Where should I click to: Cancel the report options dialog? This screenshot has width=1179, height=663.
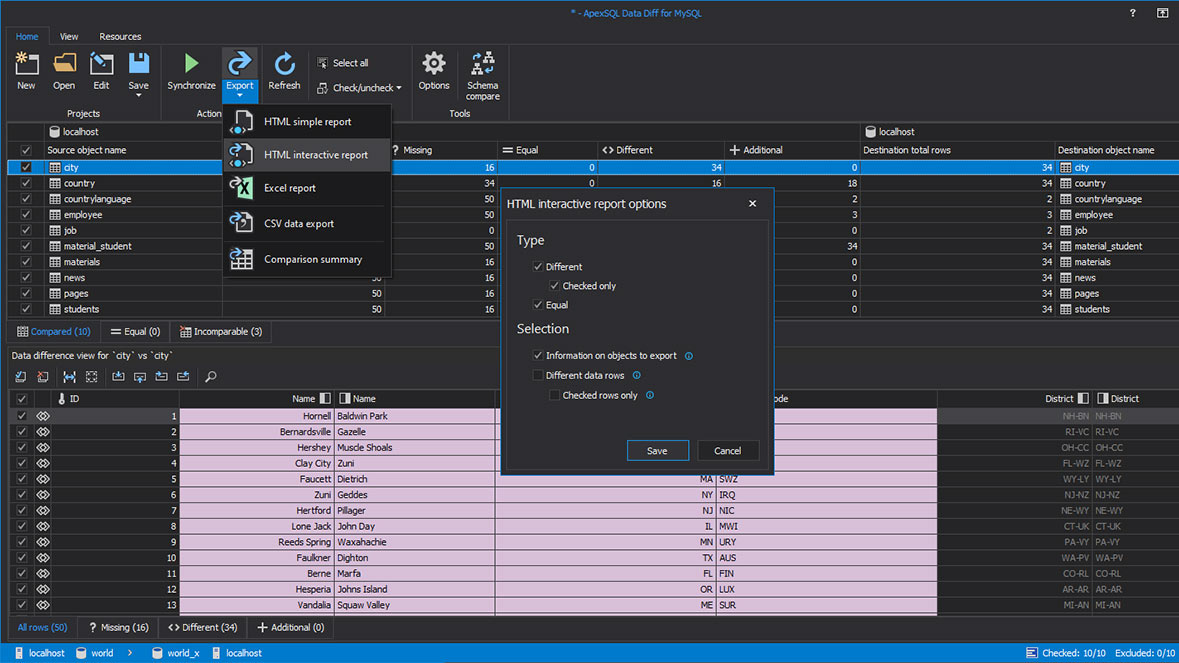728,450
